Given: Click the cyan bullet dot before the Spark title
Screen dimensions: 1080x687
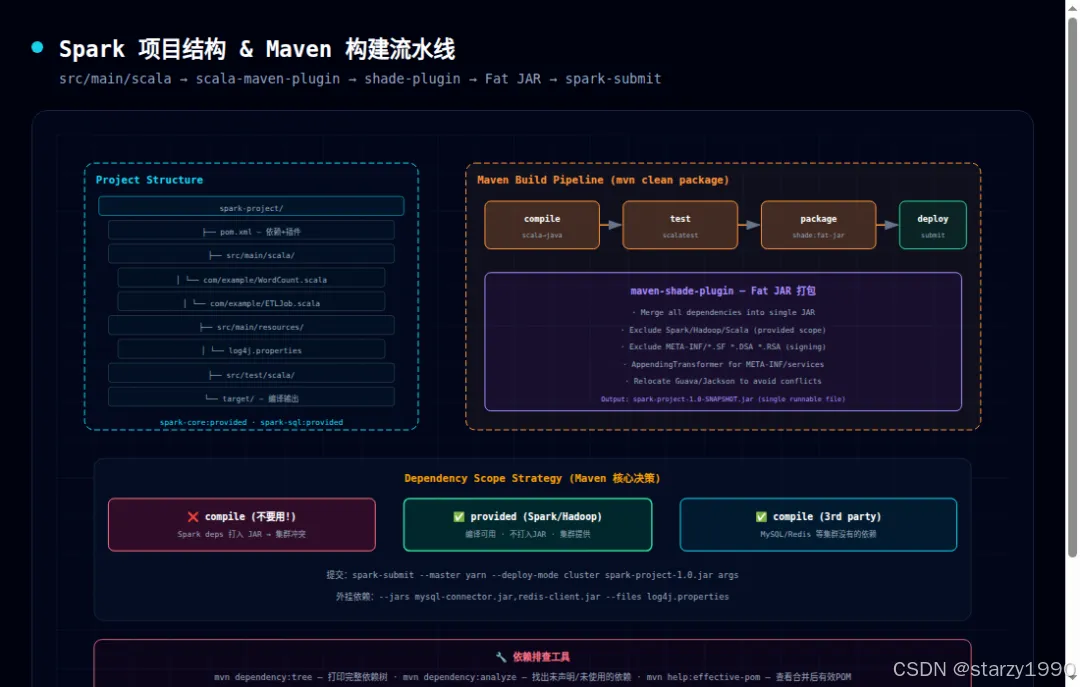Looking at the screenshot, I should click(37, 47).
